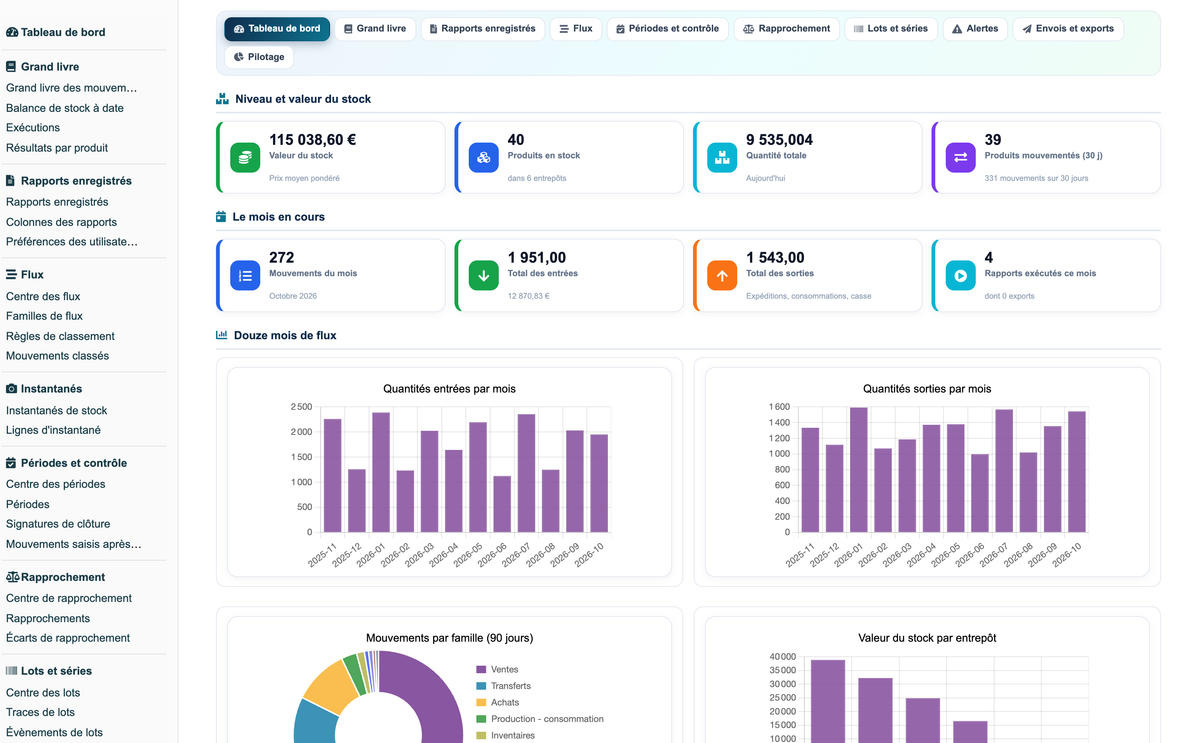The image size is (1200, 743).
Task: Select the Envois et exports tab
Action: click(x=1068, y=29)
